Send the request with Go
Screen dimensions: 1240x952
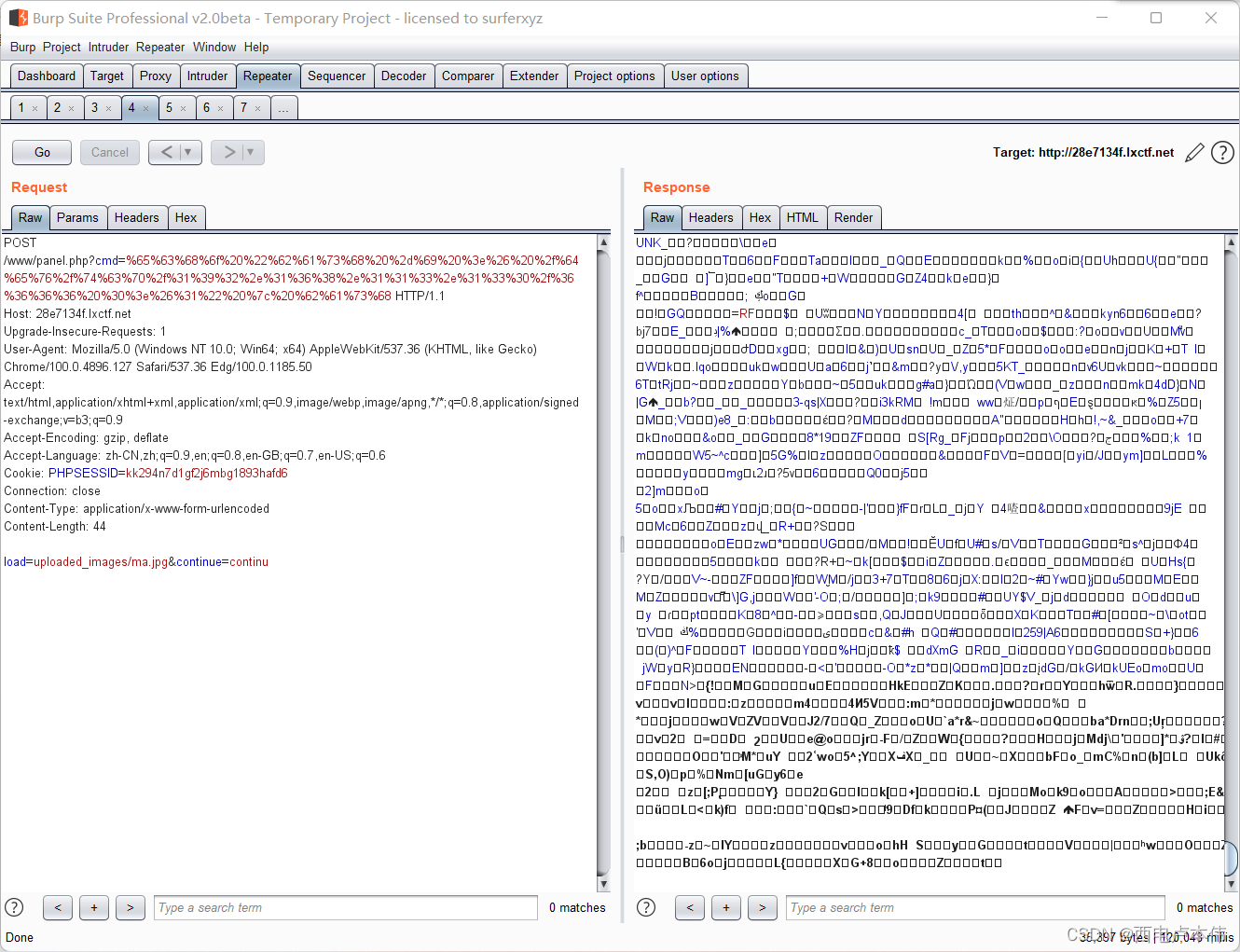click(x=42, y=152)
